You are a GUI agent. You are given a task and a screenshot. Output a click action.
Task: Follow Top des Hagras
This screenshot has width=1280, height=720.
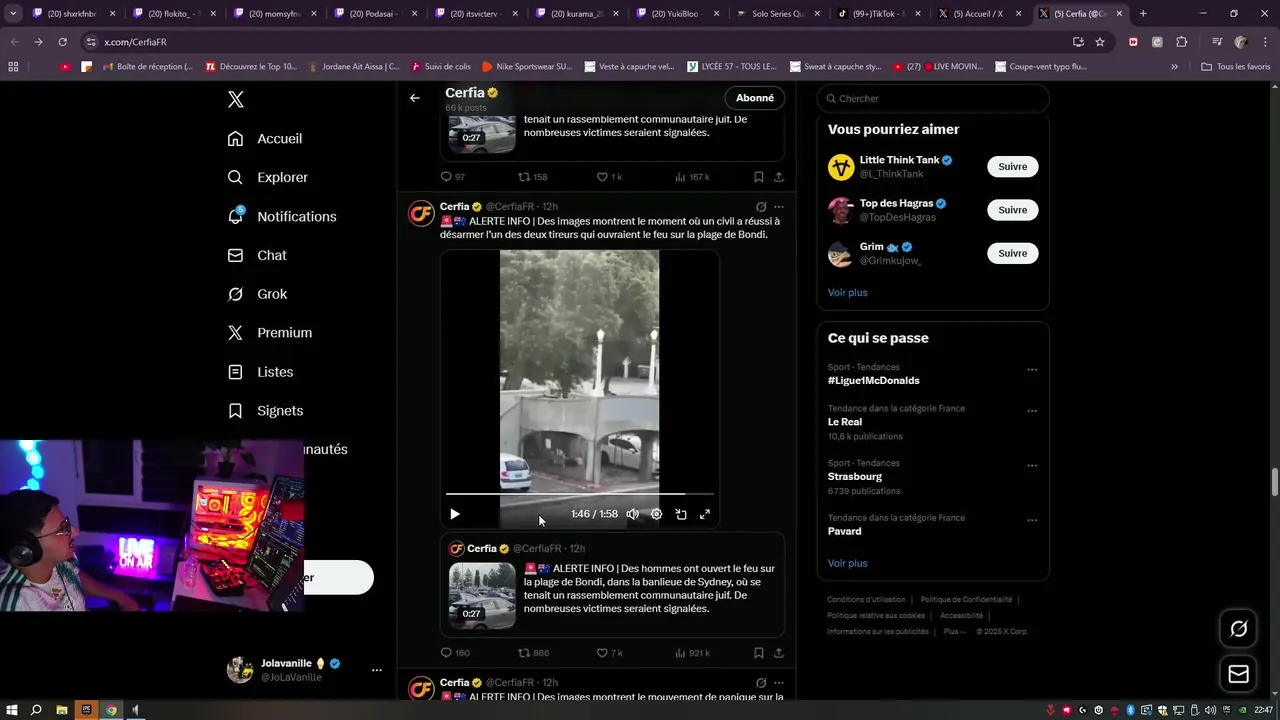(1012, 210)
